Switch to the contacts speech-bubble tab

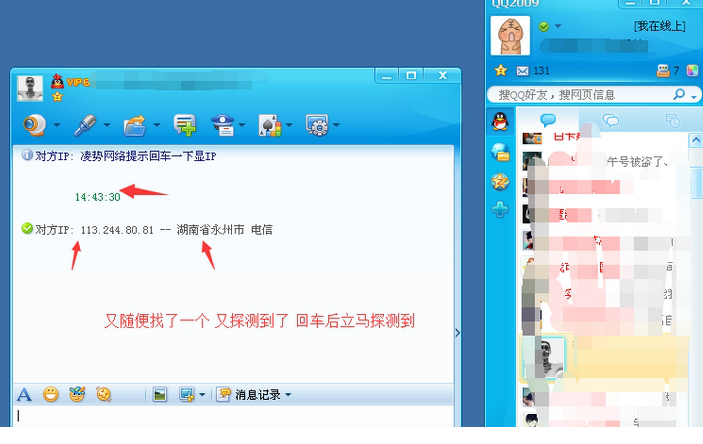tap(548, 120)
